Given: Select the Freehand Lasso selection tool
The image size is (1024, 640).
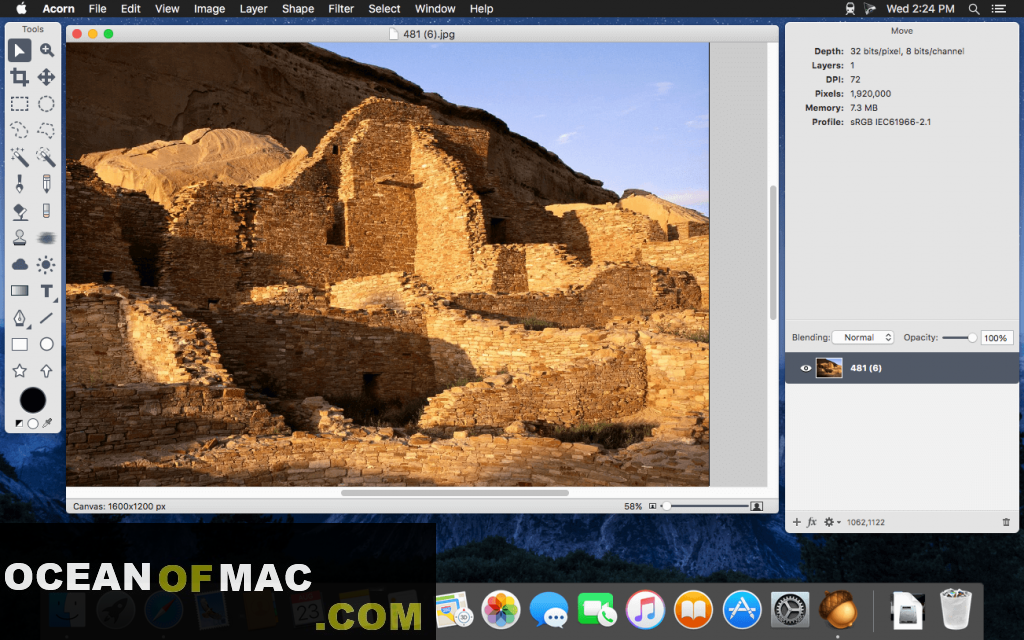Looking at the screenshot, I should (20, 131).
